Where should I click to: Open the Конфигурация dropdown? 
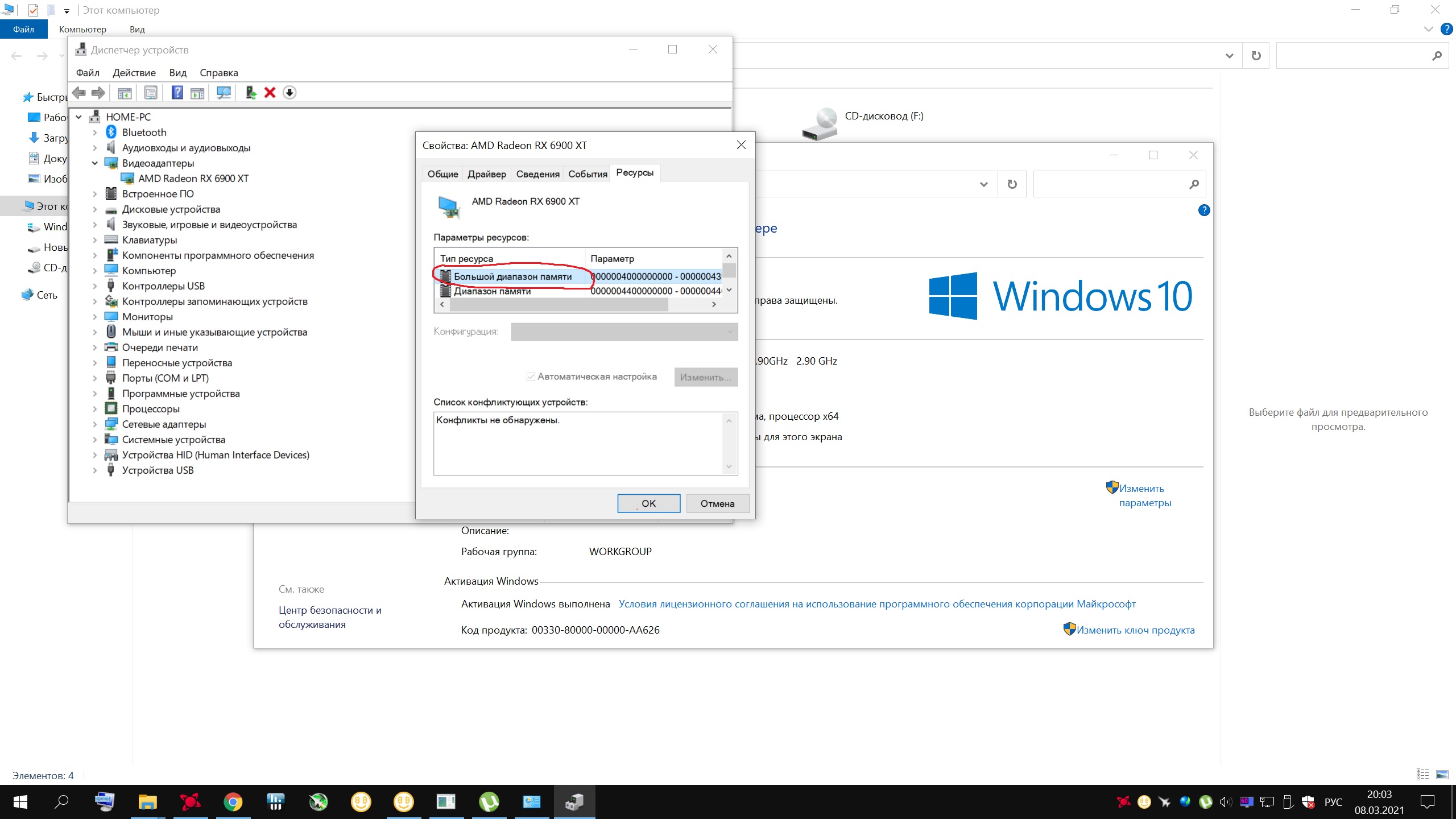click(624, 332)
